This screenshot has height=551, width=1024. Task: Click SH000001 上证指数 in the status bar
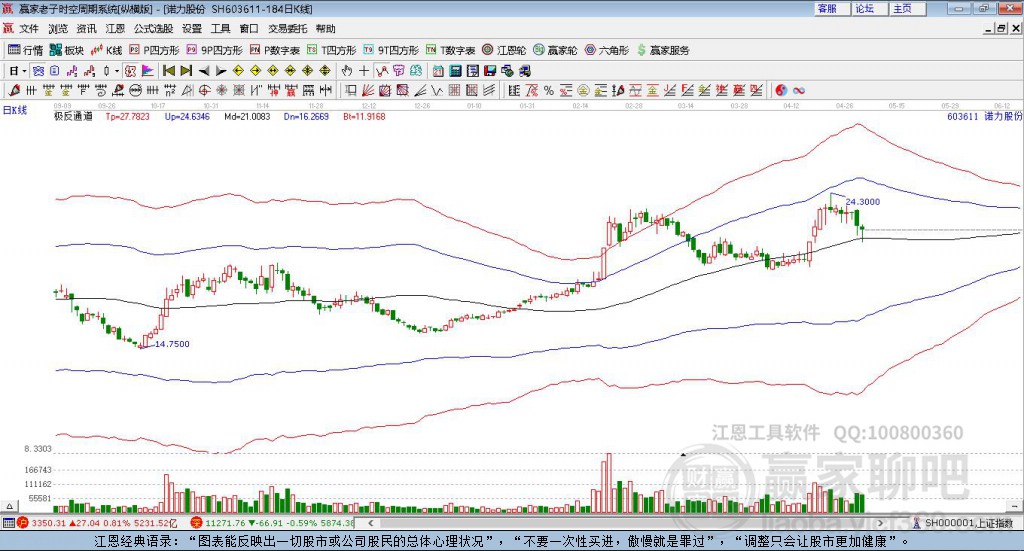pyautogui.click(x=968, y=523)
